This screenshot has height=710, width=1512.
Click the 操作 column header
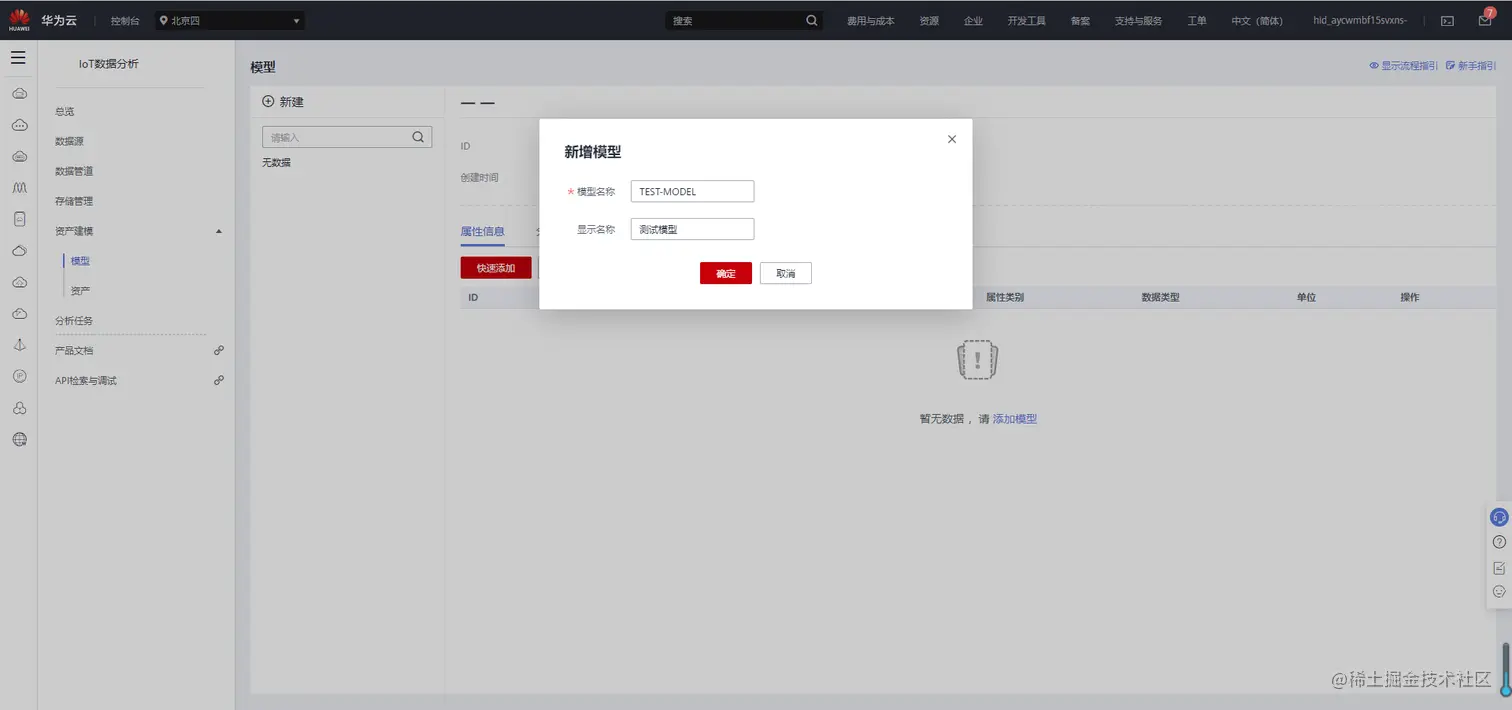coord(1410,297)
